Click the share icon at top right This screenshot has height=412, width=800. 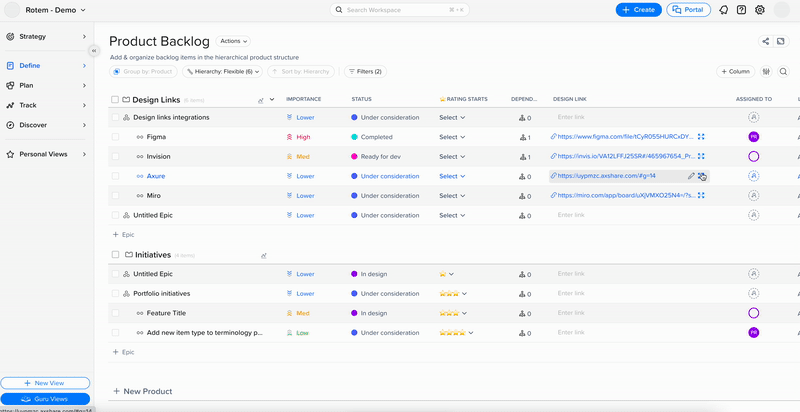pos(766,41)
